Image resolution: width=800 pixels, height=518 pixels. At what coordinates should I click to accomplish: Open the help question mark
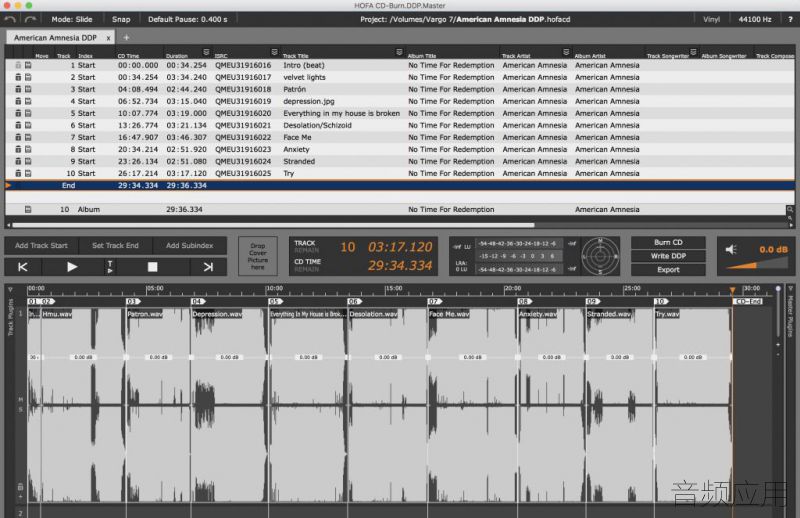coord(790,19)
